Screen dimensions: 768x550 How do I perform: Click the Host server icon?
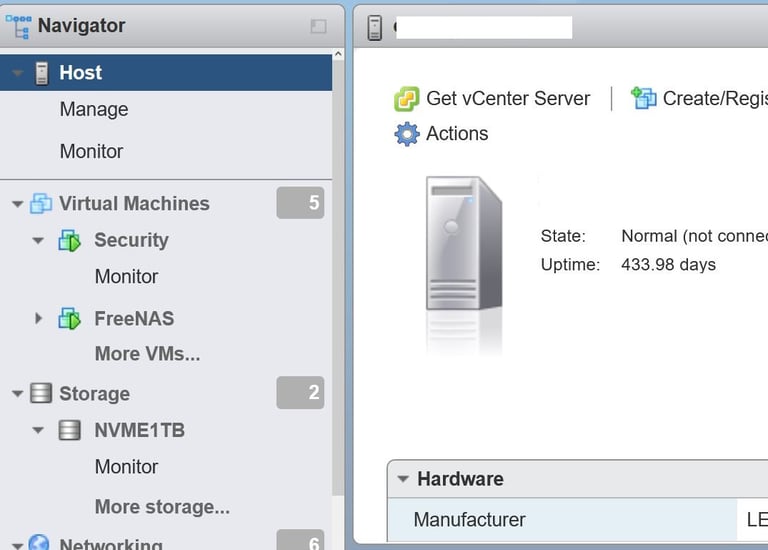pyautogui.click(x=42, y=73)
